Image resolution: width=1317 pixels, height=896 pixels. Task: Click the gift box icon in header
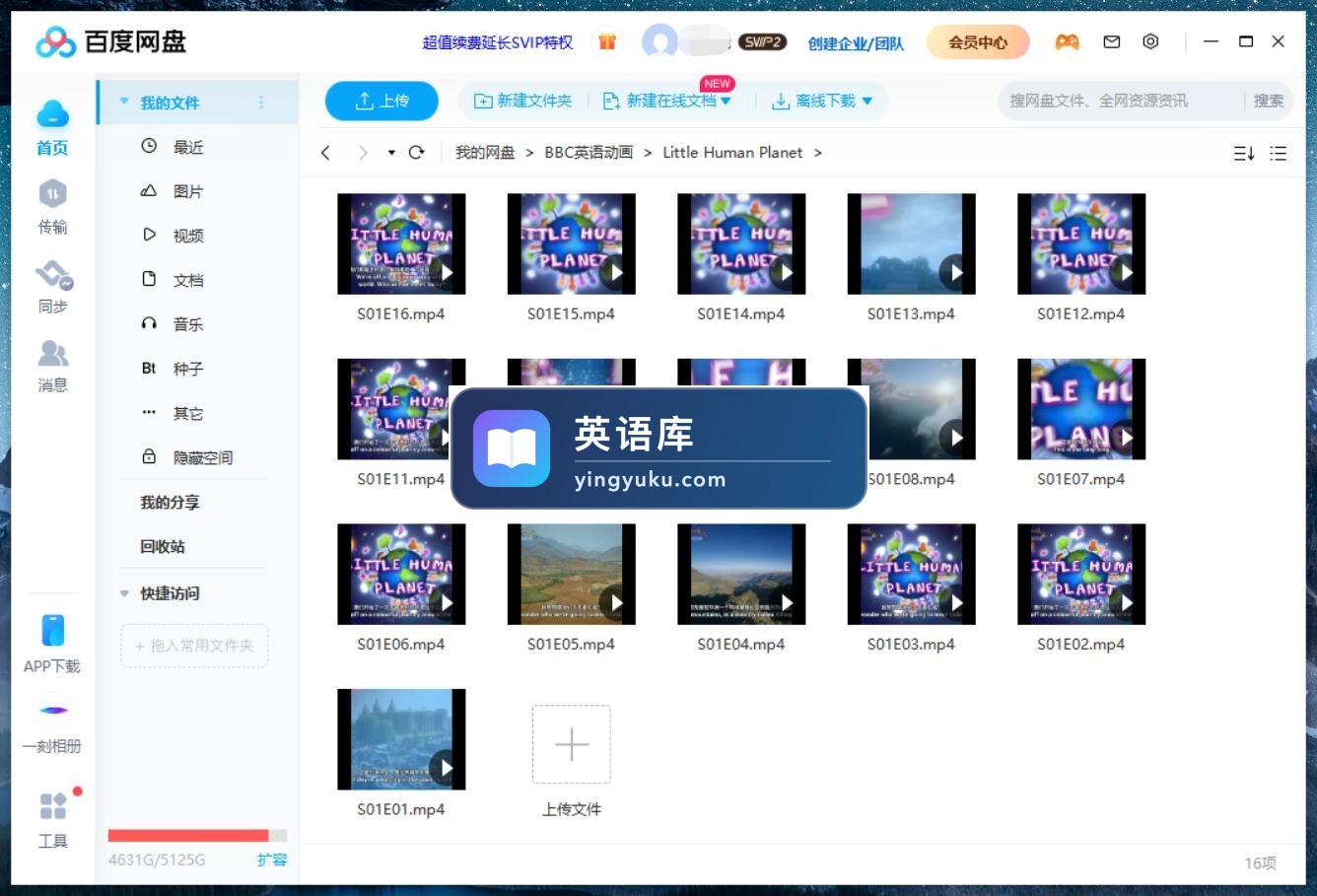607,42
